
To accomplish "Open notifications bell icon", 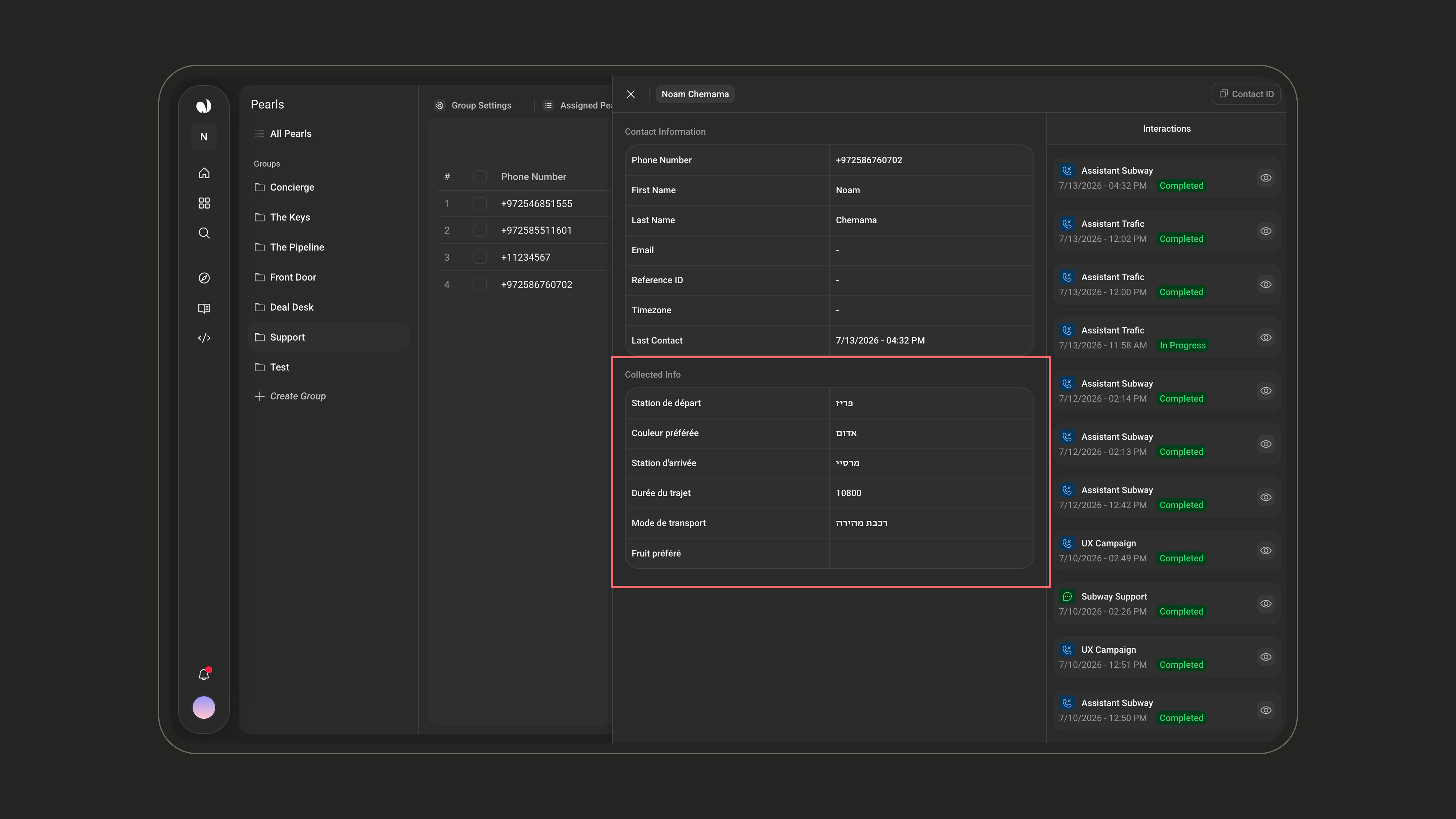I will [x=204, y=674].
